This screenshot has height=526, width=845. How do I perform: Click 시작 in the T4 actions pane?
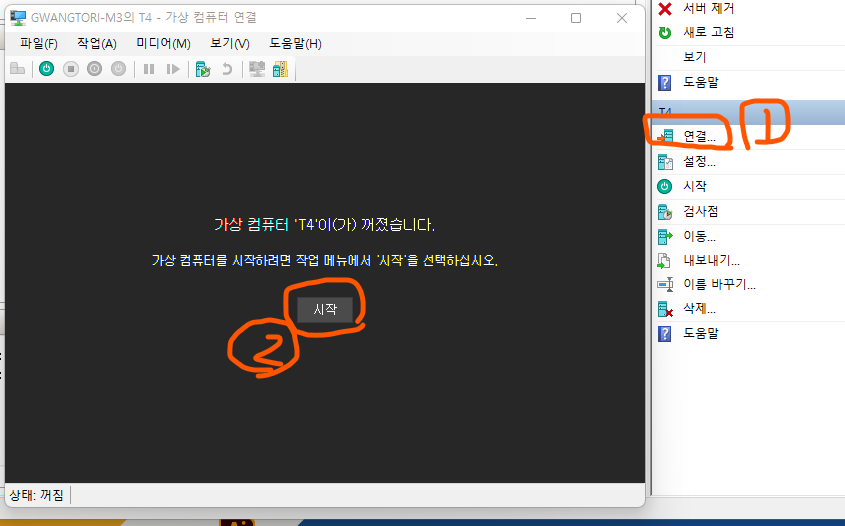pyautogui.click(x=695, y=186)
